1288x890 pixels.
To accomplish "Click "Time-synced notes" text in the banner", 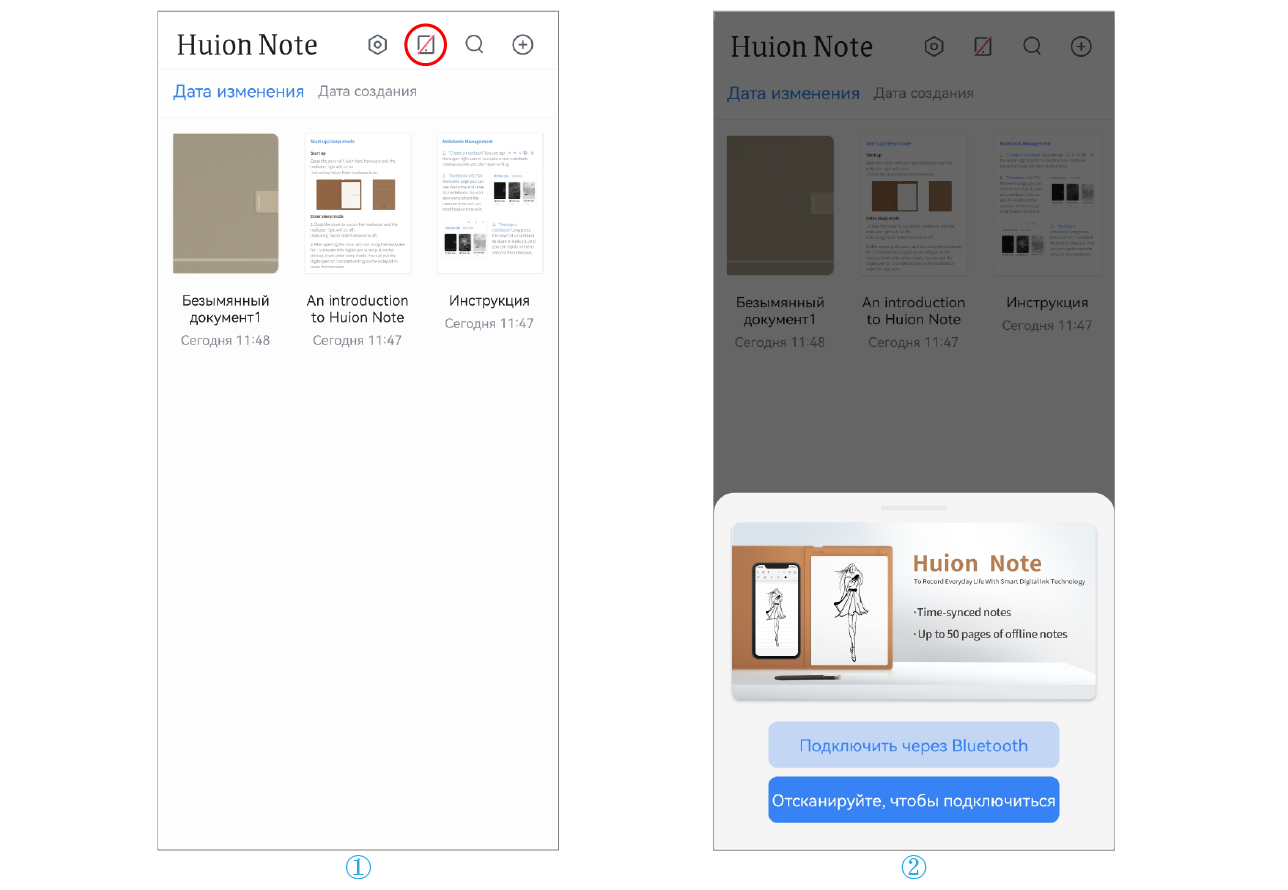I will pos(962,612).
